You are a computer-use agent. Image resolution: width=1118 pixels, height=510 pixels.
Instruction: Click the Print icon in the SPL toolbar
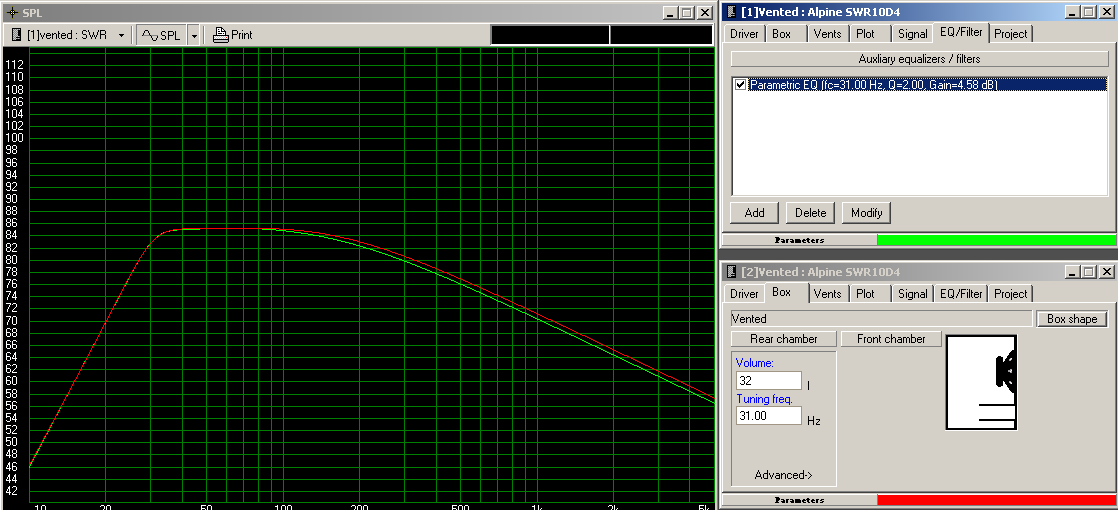220,35
